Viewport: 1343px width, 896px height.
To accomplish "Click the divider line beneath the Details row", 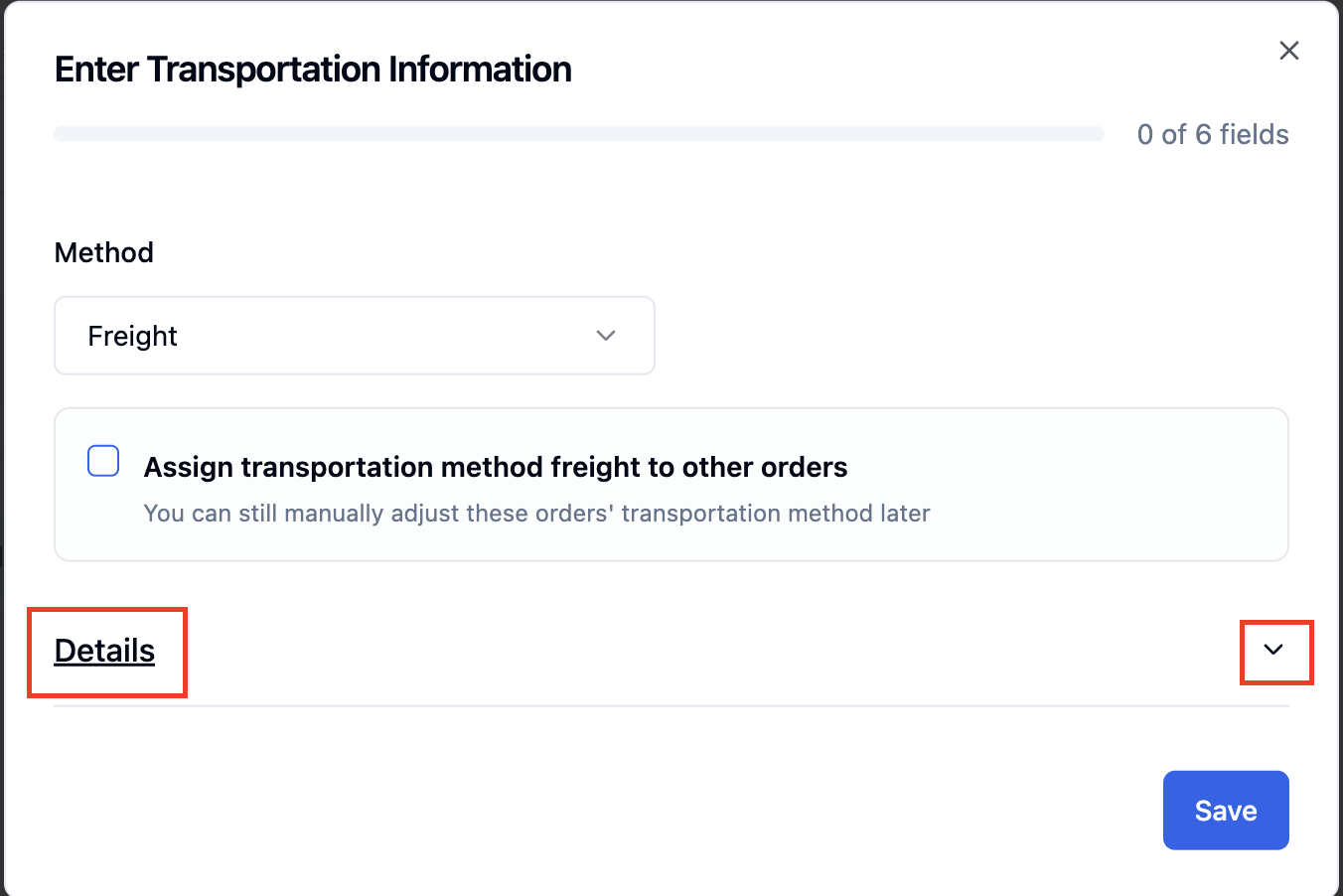I will point(671,706).
